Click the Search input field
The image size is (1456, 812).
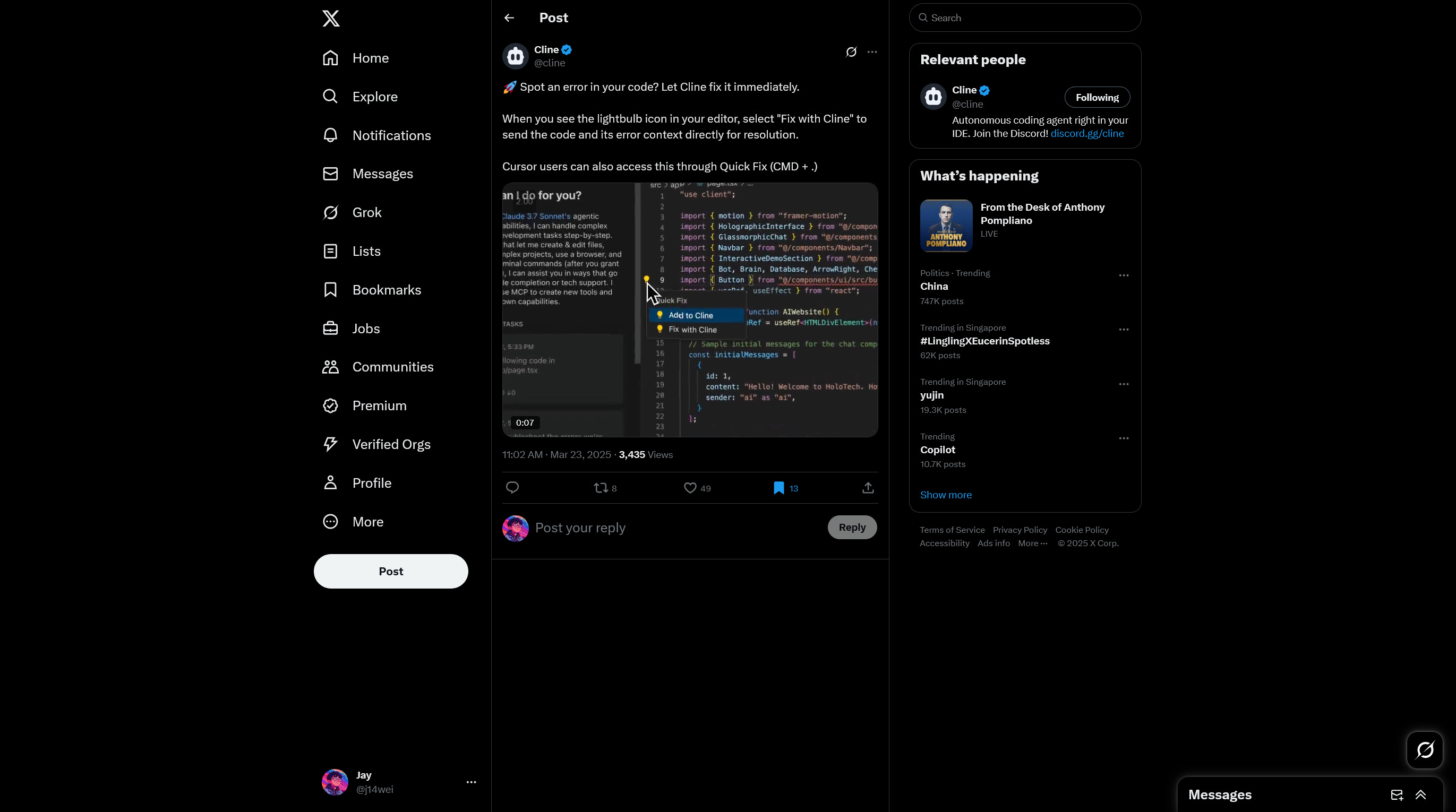click(1025, 18)
